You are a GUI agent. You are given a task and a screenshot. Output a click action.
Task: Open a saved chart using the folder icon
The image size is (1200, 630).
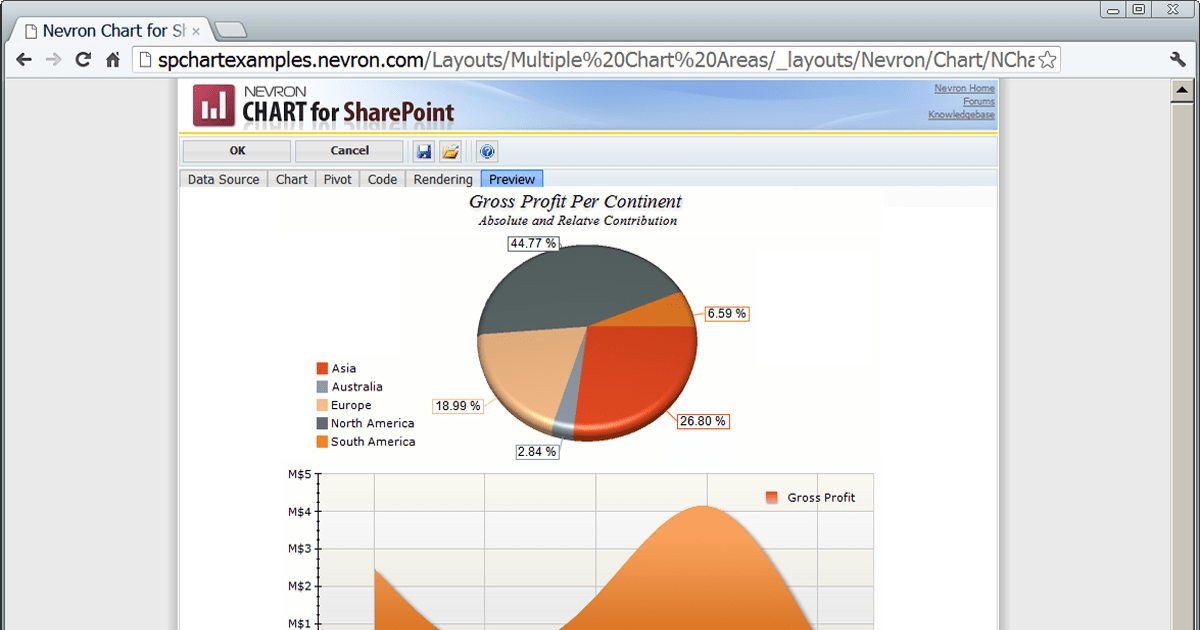(x=452, y=151)
